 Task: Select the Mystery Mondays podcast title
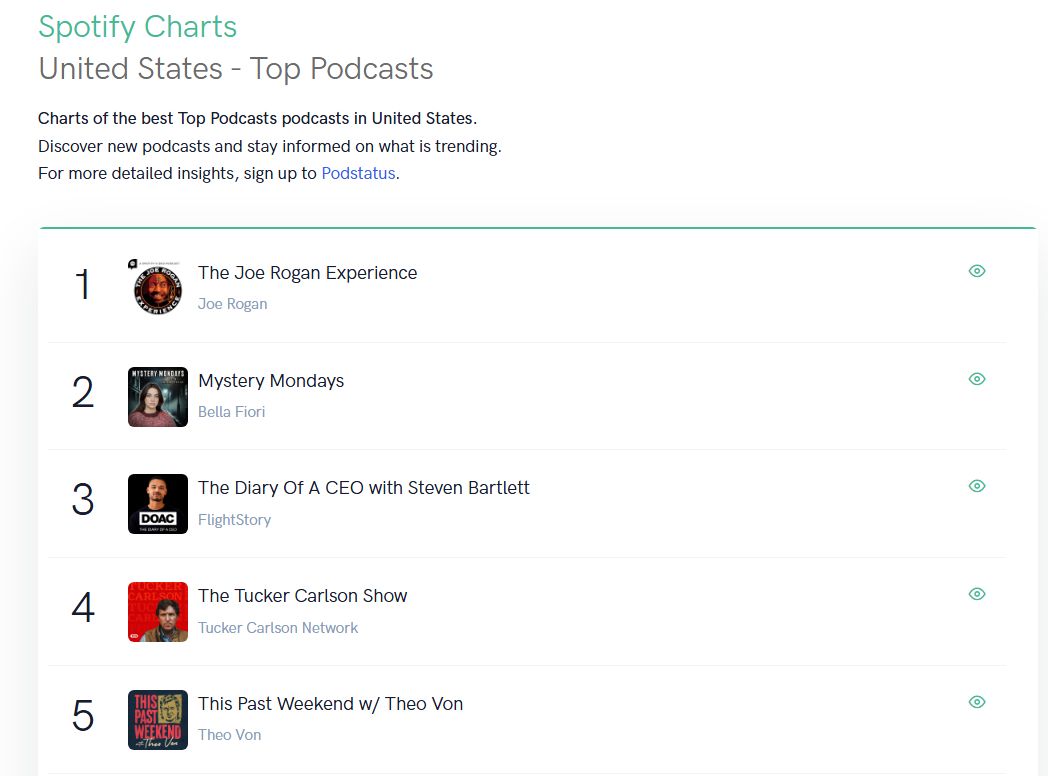(271, 381)
